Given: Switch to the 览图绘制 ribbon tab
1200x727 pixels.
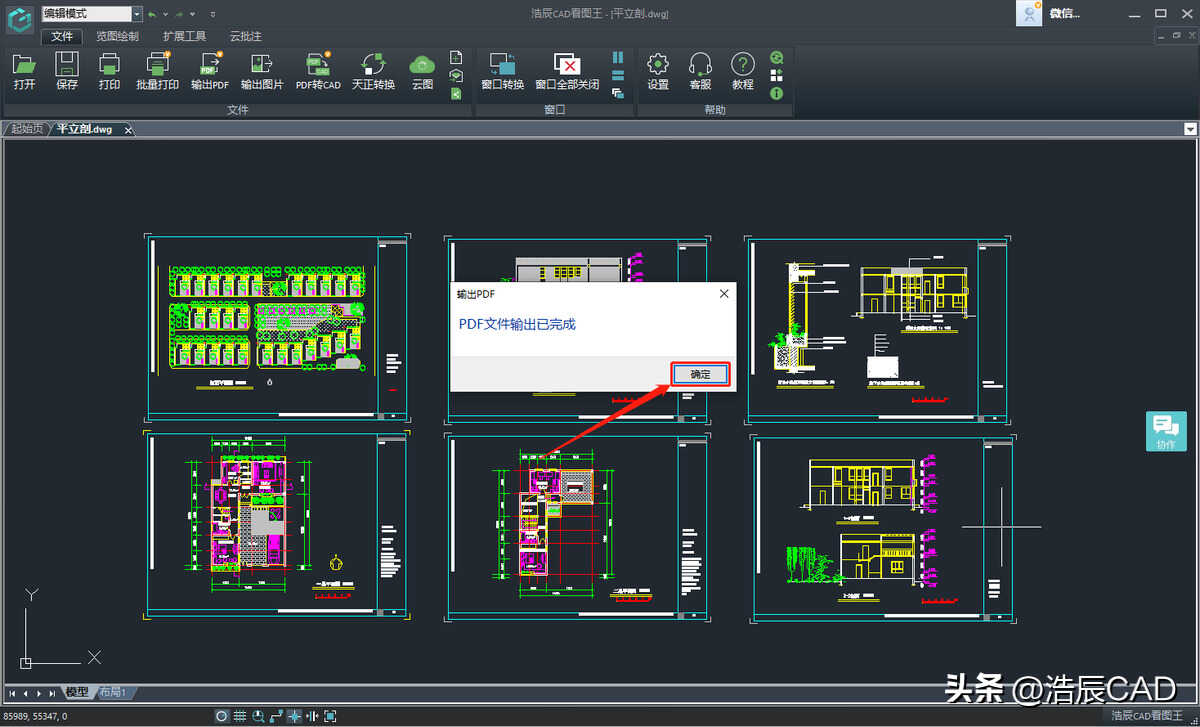Looking at the screenshot, I should [x=118, y=36].
